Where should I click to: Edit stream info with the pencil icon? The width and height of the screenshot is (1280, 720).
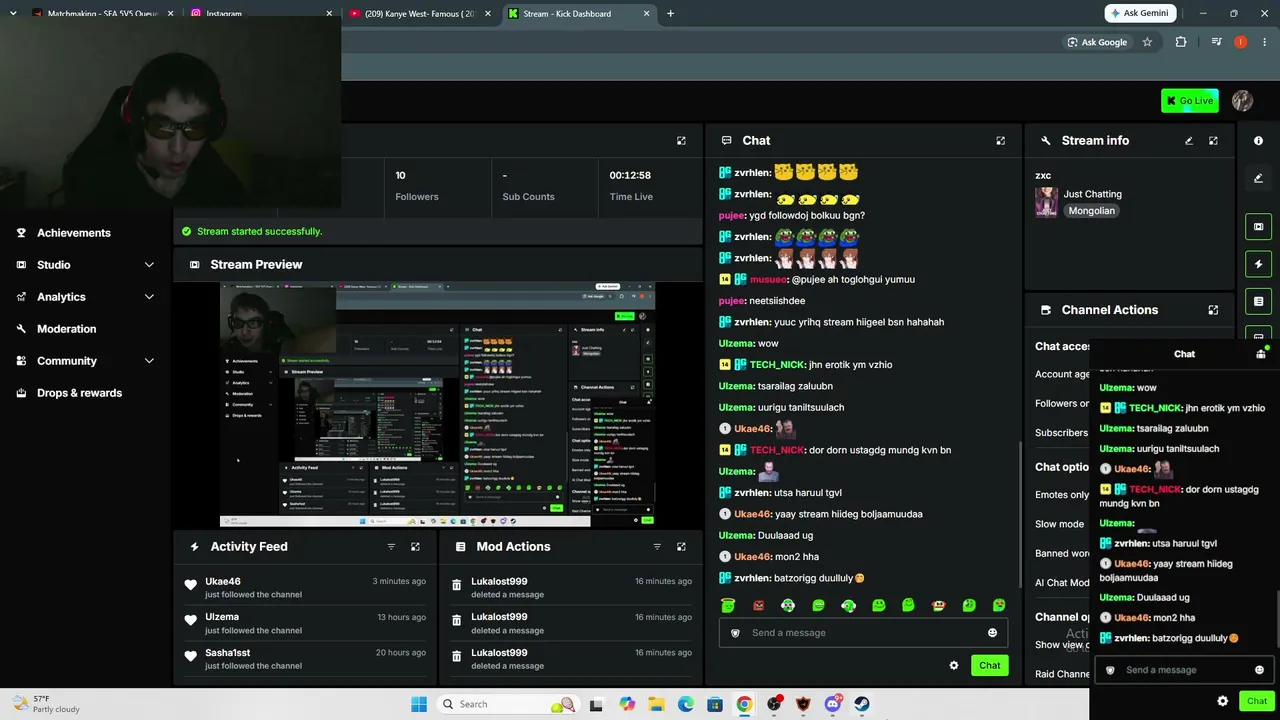[1189, 141]
